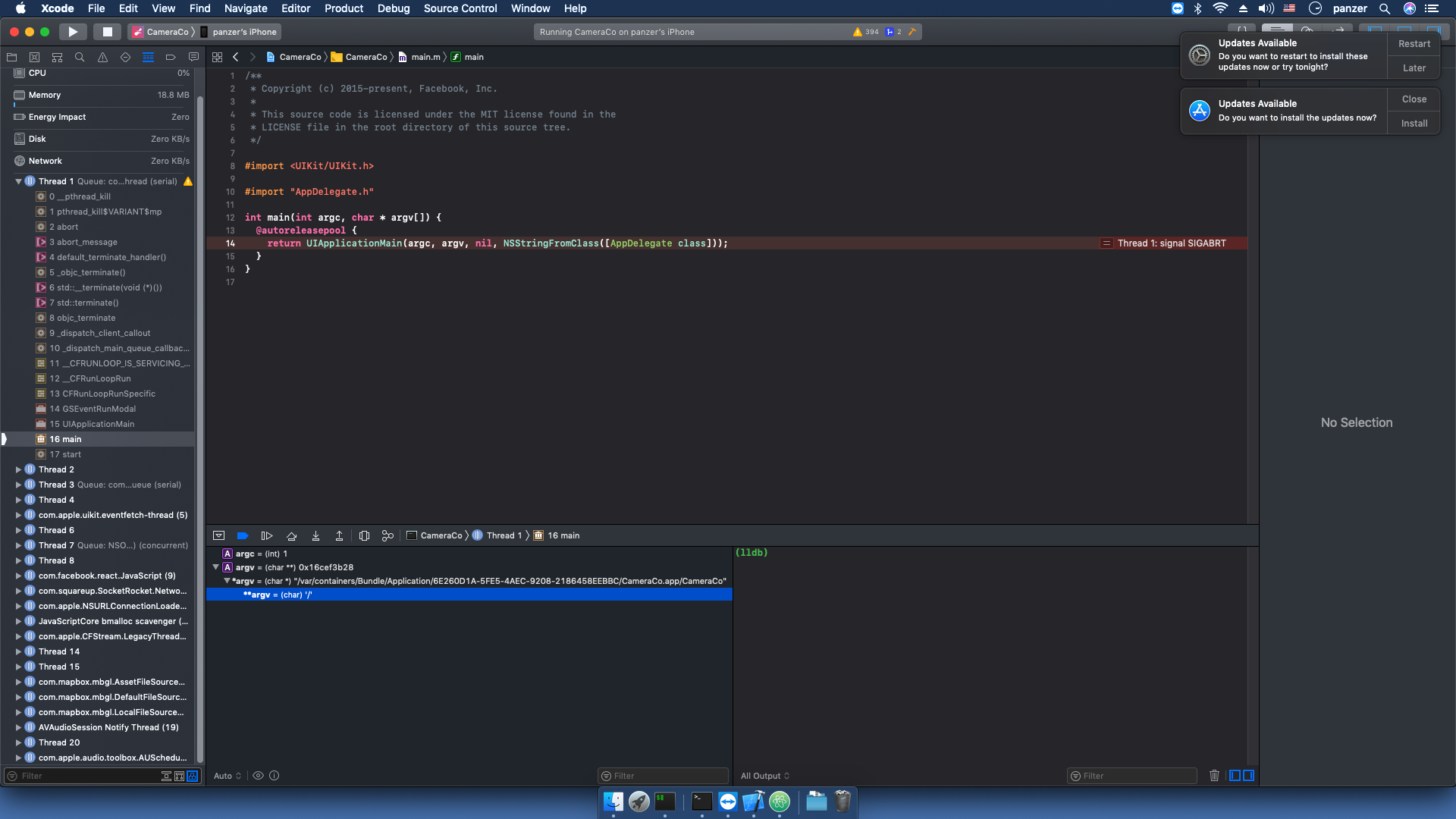Viewport: 1456px width, 819px height.
Task: Open the Source Control menu
Action: tap(460, 8)
